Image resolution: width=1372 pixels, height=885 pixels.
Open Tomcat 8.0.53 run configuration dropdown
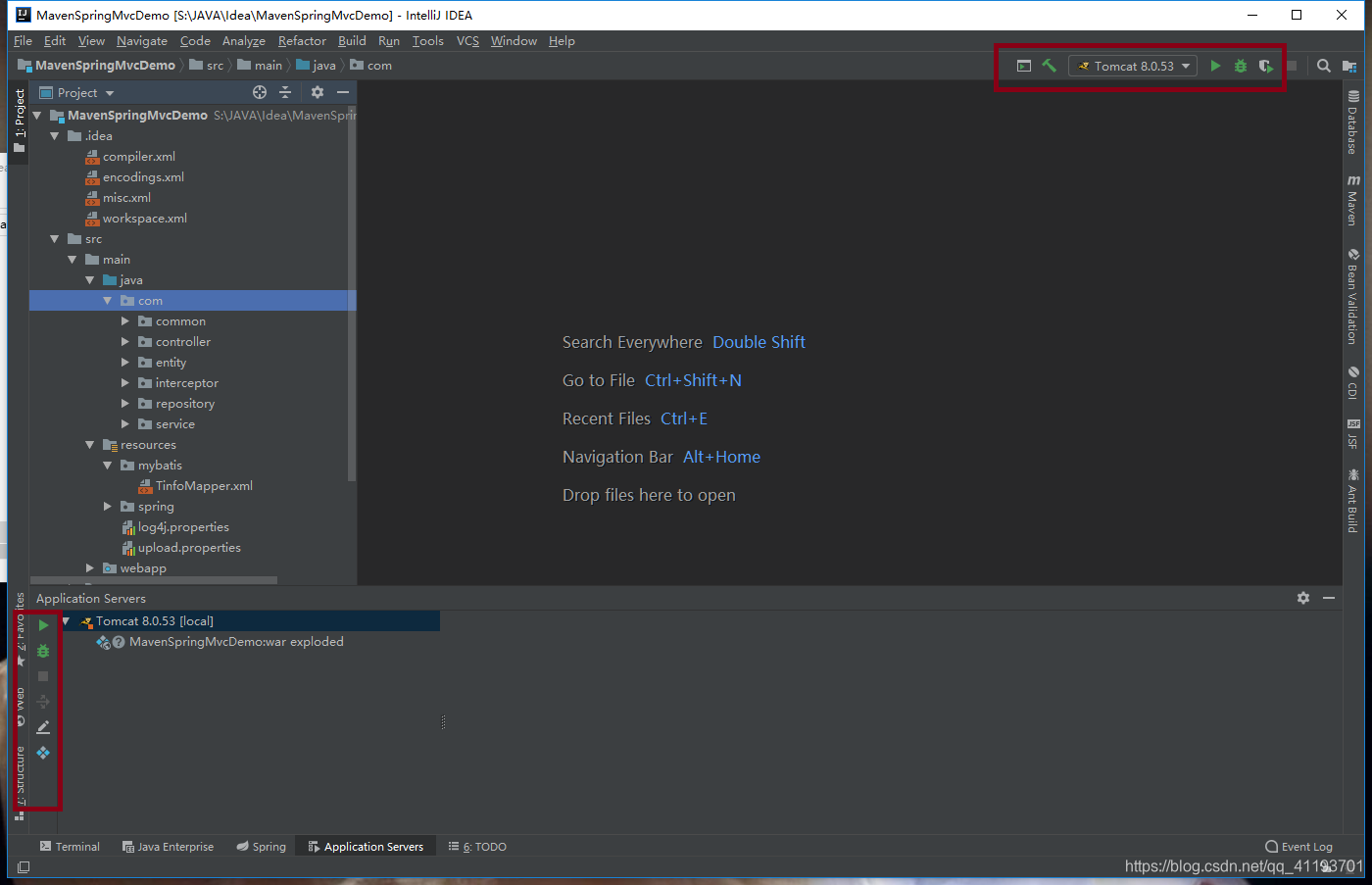coord(1133,66)
